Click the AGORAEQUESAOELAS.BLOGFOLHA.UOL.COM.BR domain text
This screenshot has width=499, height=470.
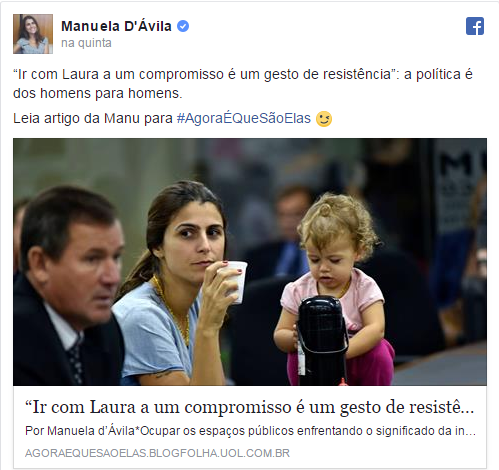tap(157, 453)
